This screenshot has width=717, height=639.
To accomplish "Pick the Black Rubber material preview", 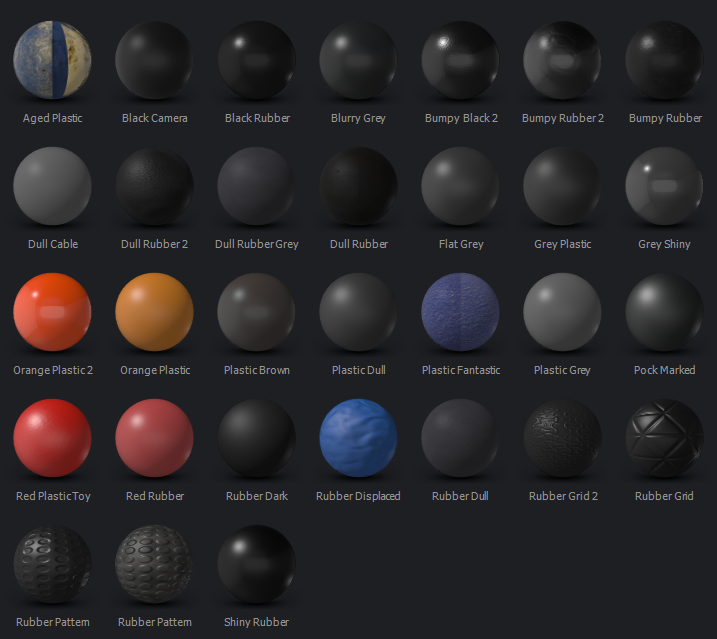I will [257, 60].
